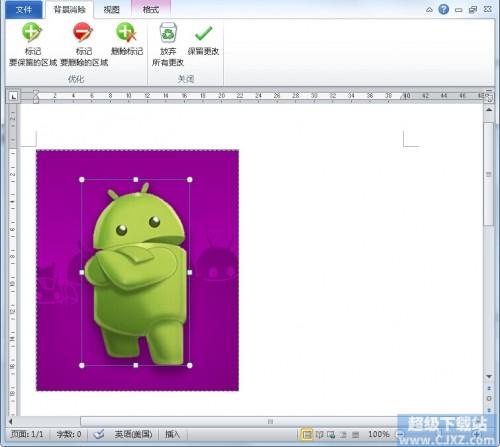Click the Next Page double-arrow button
The image size is (500, 447).
click(x=489, y=410)
